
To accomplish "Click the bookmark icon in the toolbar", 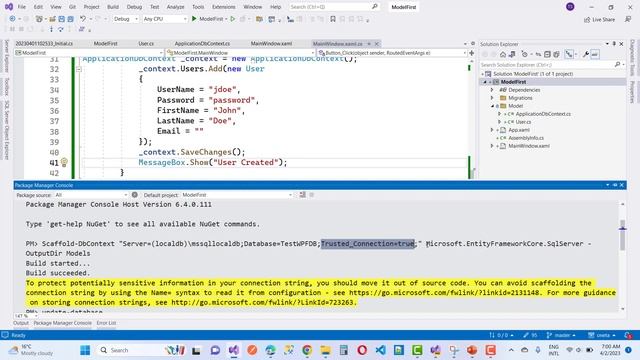I will tap(333, 19).
